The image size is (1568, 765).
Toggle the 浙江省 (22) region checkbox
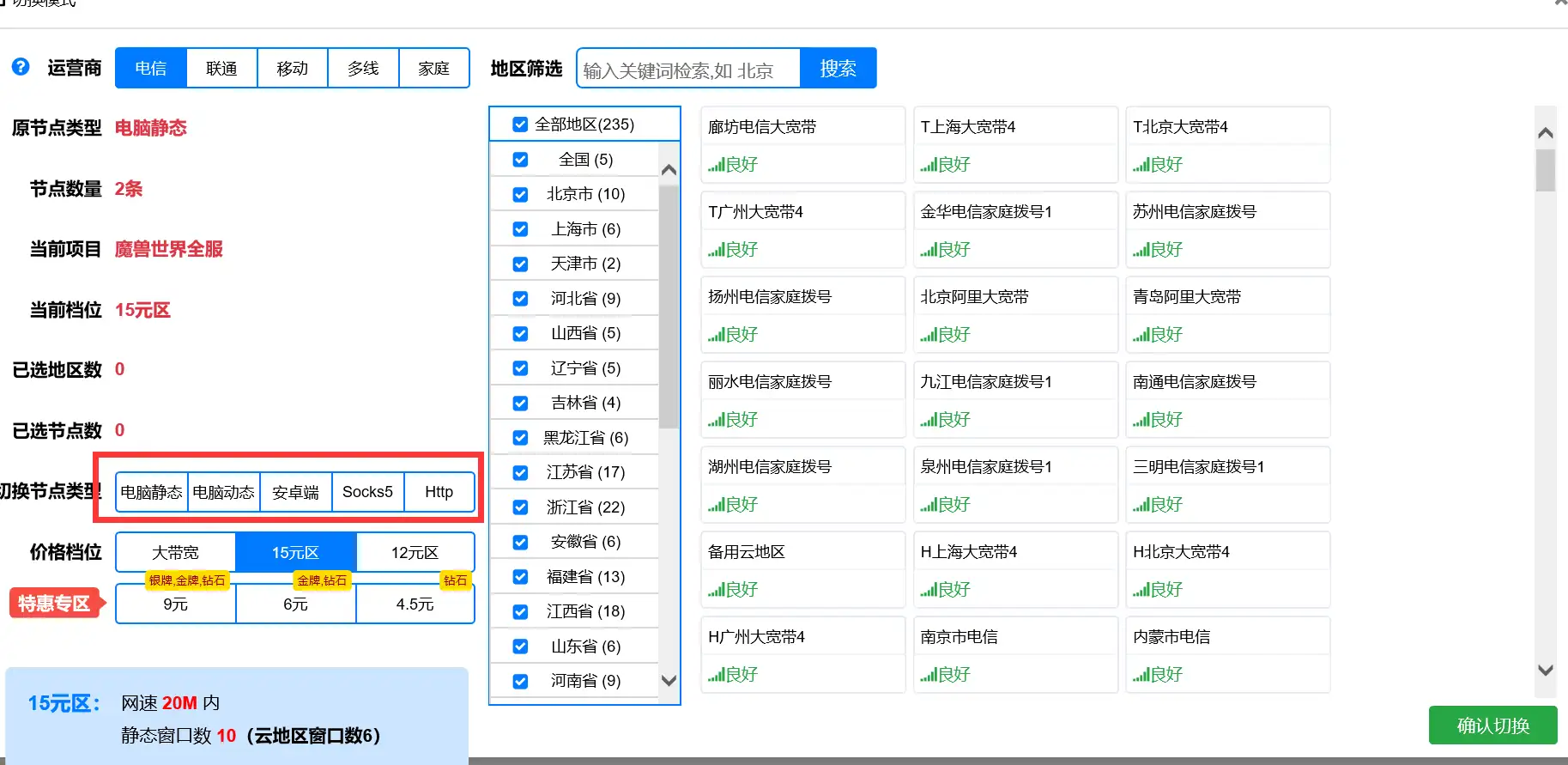(x=520, y=507)
